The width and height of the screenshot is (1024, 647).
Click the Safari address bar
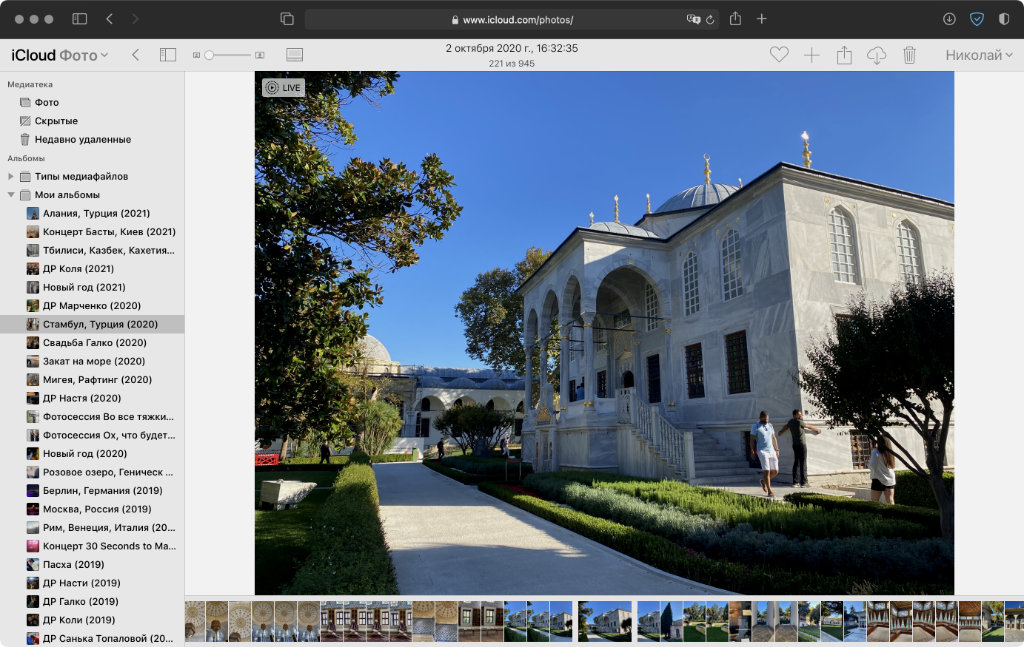pos(511,20)
